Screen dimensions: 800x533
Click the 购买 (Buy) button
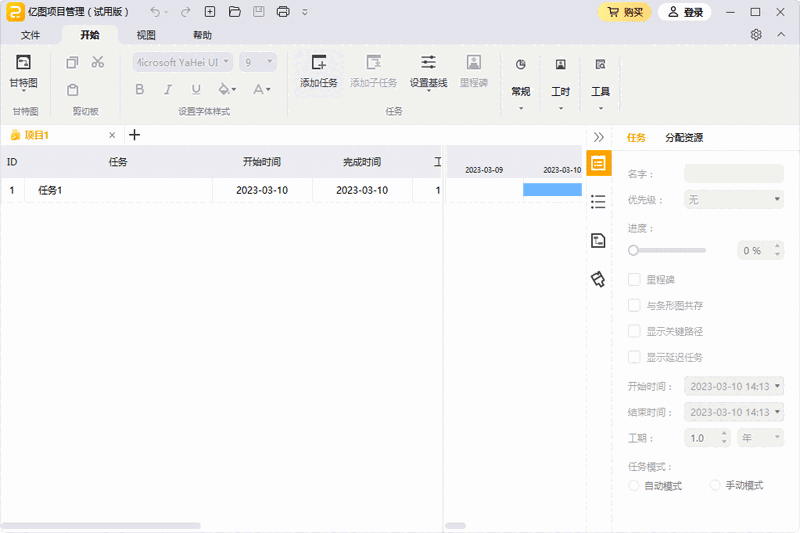625,12
